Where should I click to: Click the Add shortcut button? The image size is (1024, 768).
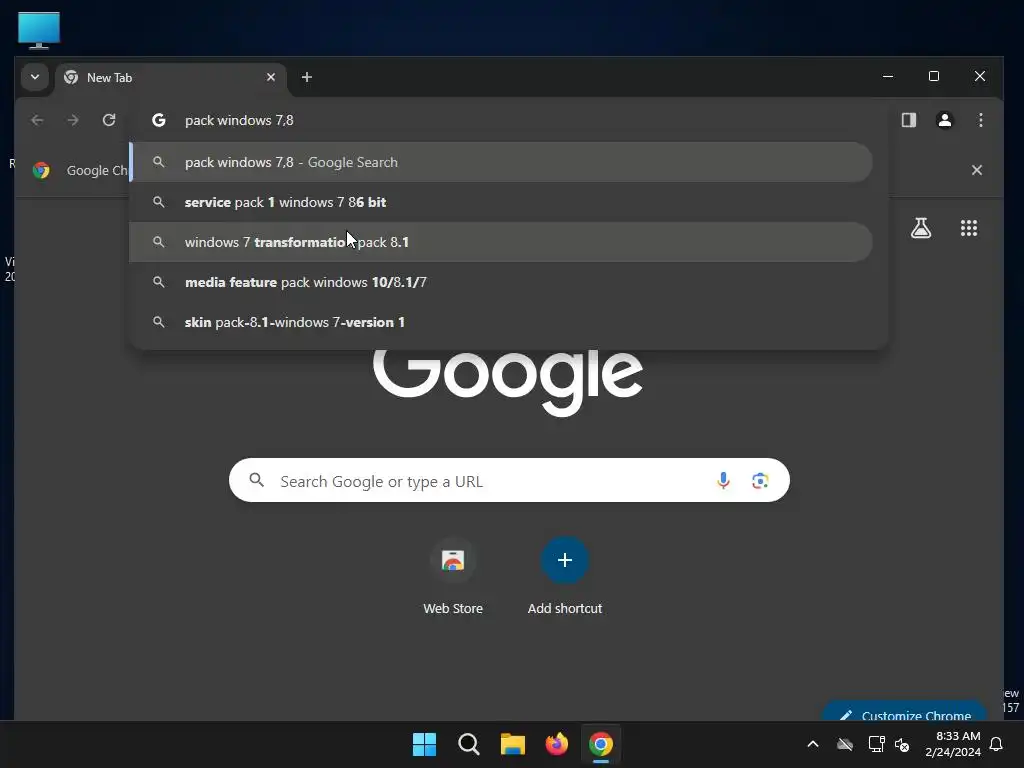pyautogui.click(x=565, y=576)
